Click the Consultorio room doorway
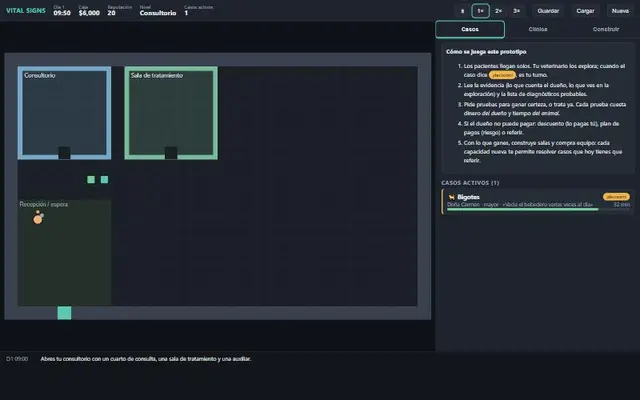 pyautogui.click(x=64, y=153)
